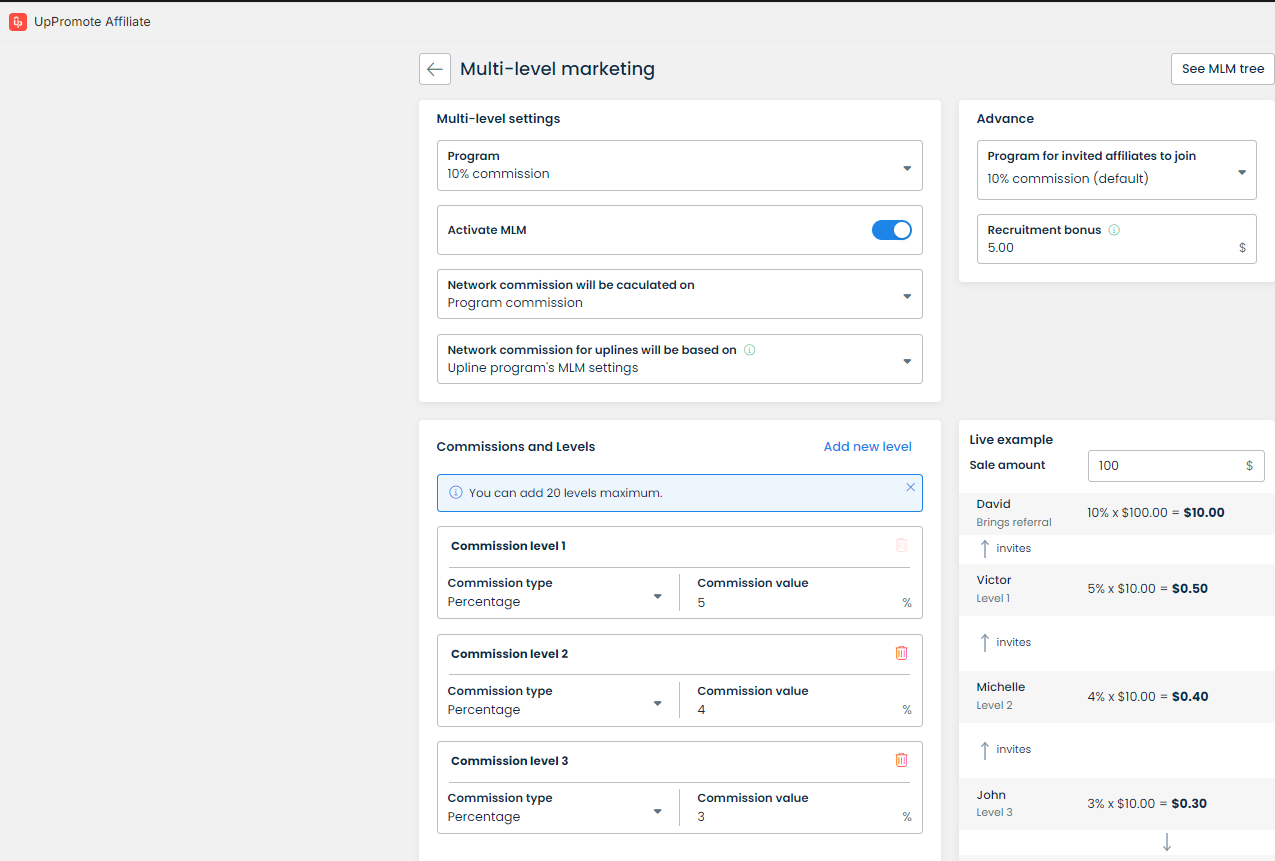Viewport: 1275px width, 861px height.
Task: Open Commission type dropdown for level 1
Action: 555,596
